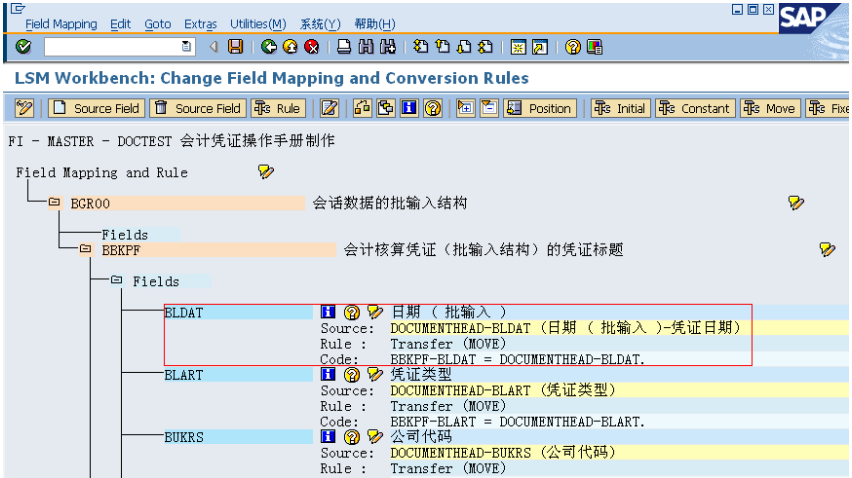The width and height of the screenshot is (852, 478).
Task: Open the Field Mapping menu
Action: coord(61,24)
